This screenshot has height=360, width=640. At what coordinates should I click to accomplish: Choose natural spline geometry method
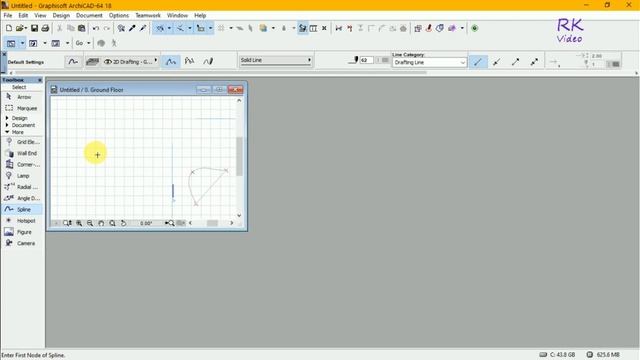tap(171, 62)
